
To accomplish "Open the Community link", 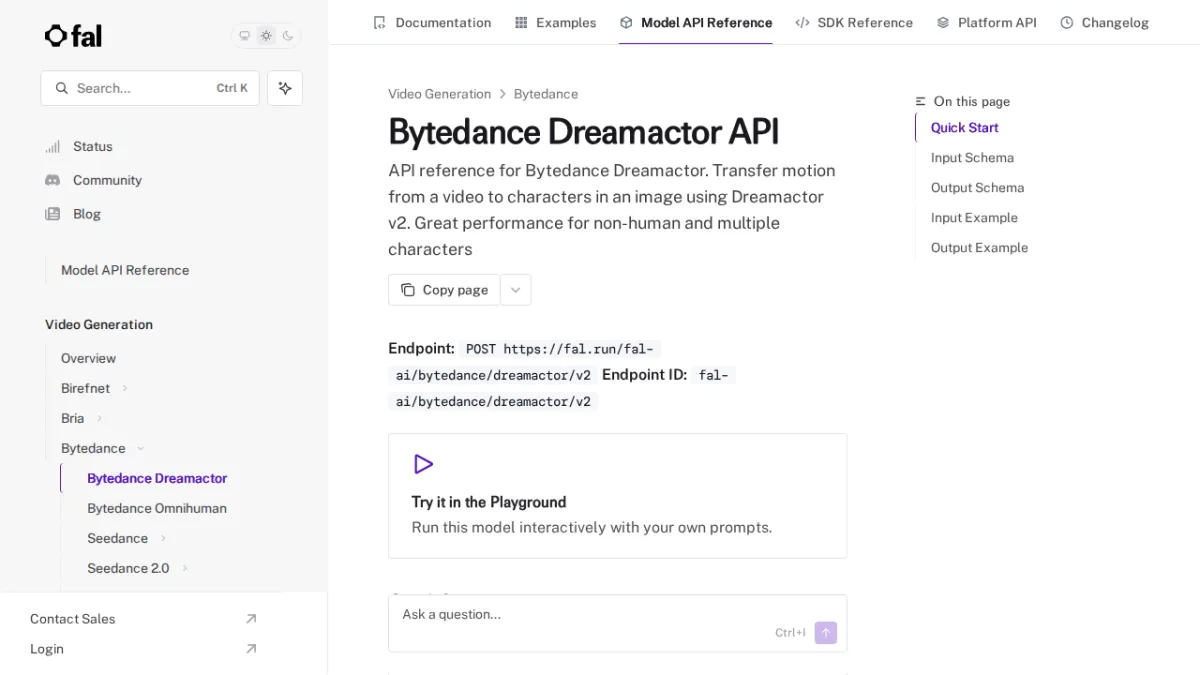I will [x=107, y=180].
